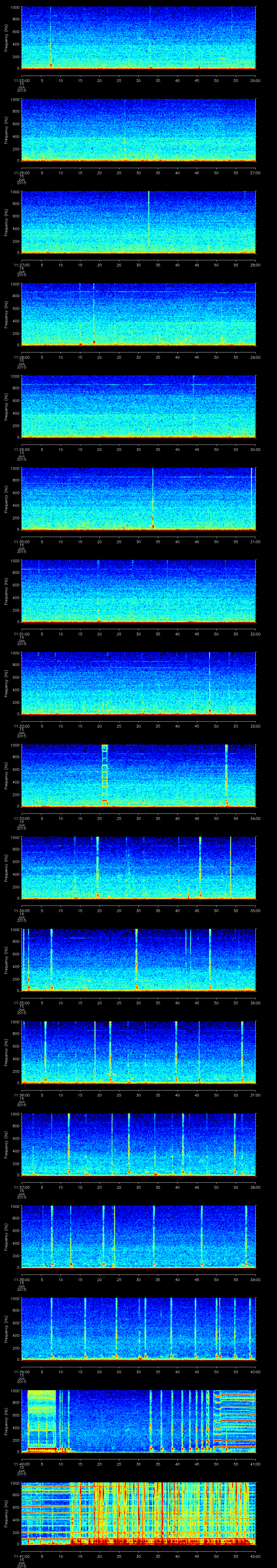Pick the 11:31:00 time axis label
This screenshot has height=1568, width=277.
(x=21, y=634)
